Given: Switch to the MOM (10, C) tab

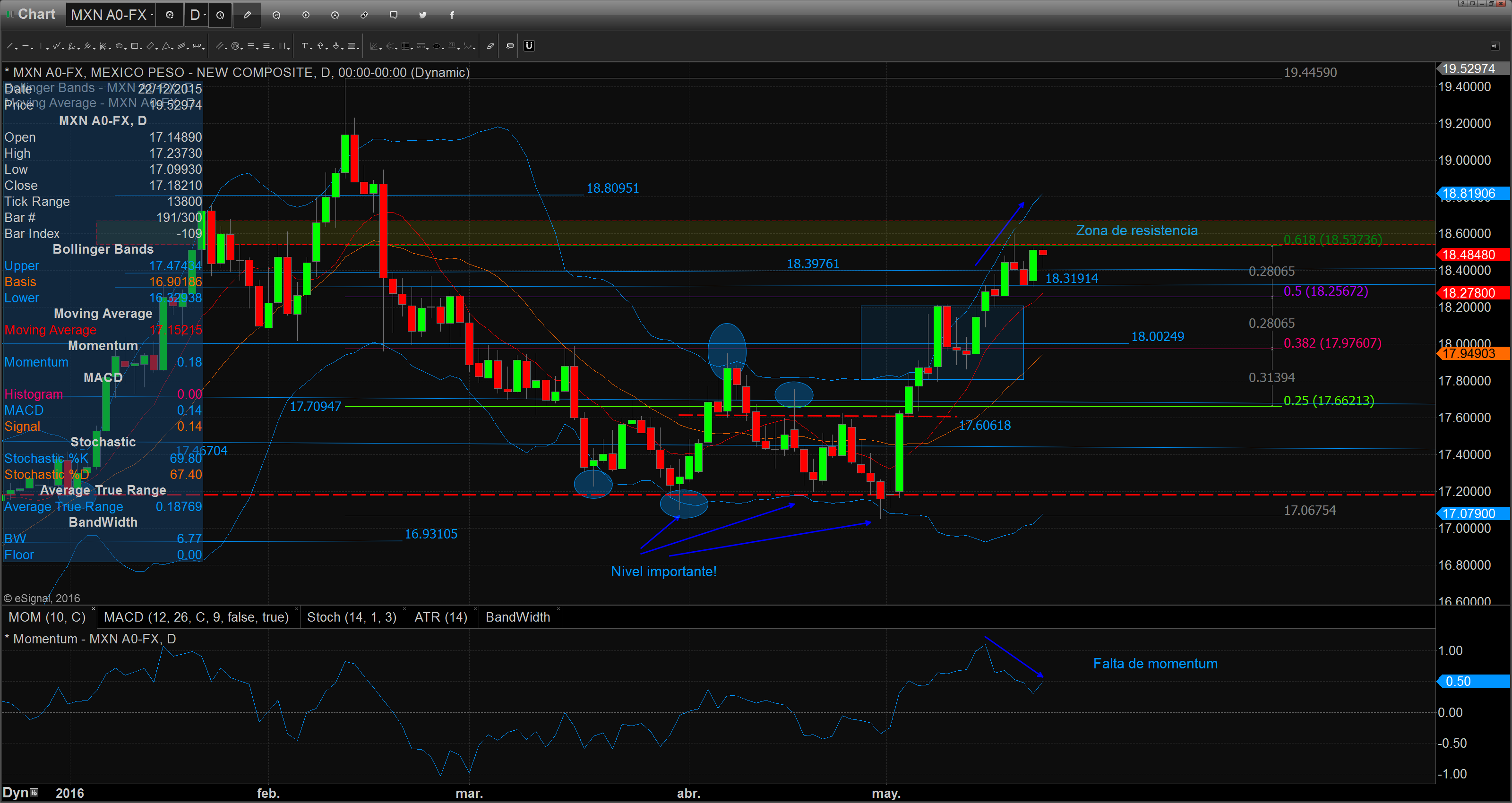Looking at the screenshot, I should [47, 617].
